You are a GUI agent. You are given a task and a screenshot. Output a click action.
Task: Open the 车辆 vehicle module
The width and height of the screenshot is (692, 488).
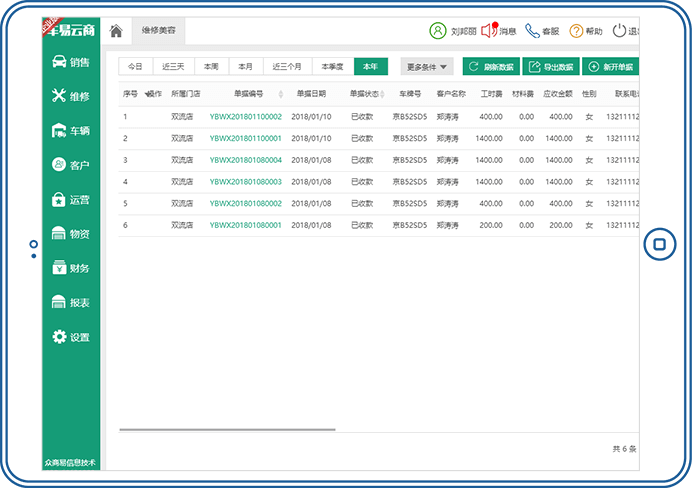pyautogui.click(x=71, y=131)
